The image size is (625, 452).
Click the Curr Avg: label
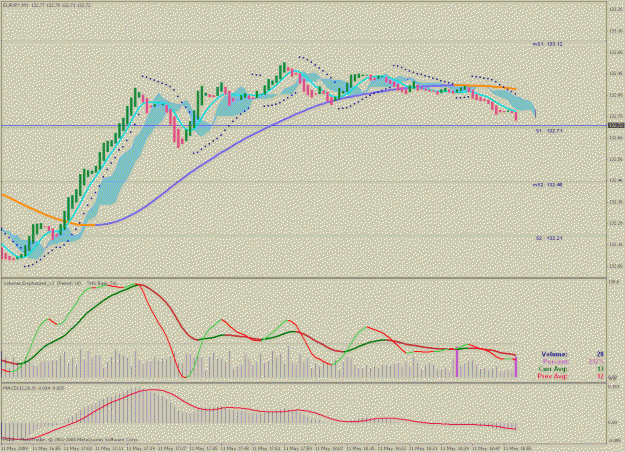(554, 369)
